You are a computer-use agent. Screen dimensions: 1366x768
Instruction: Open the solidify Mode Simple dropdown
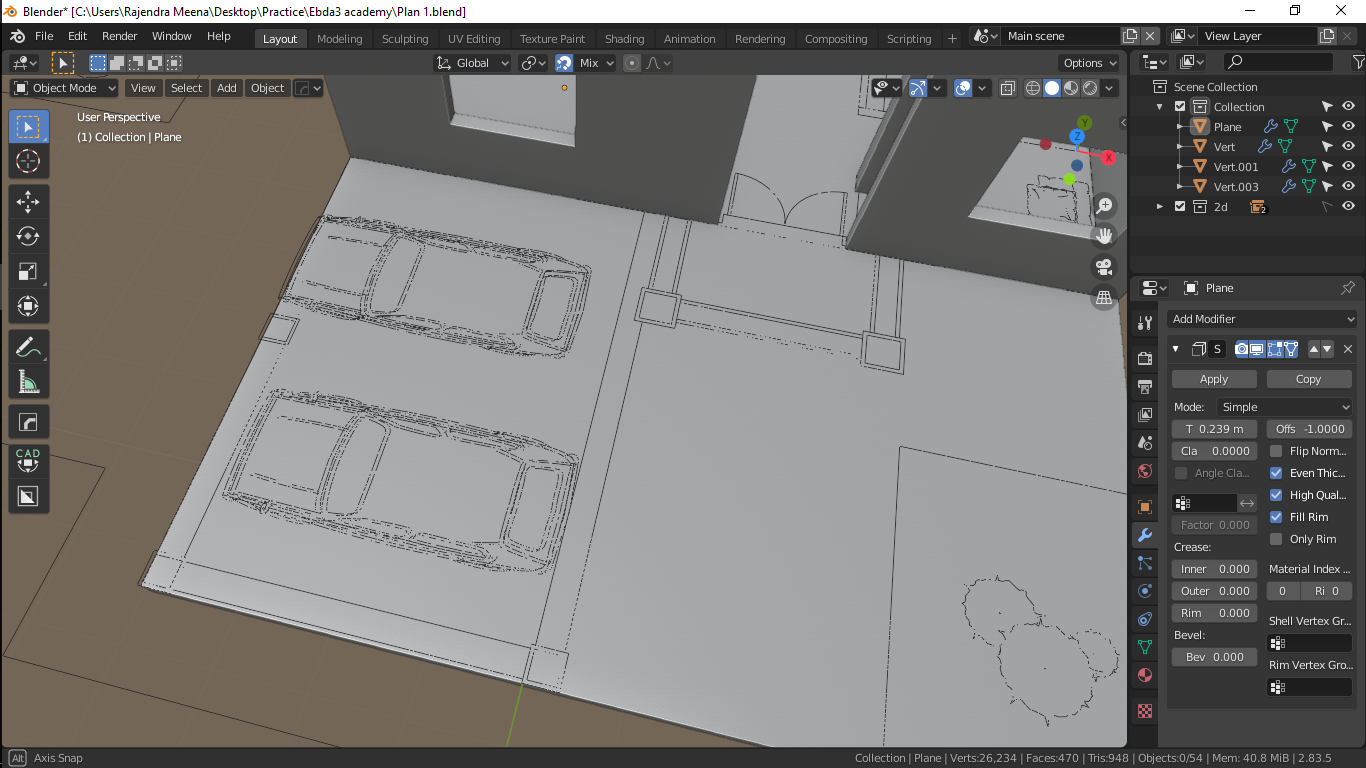[x=1285, y=407]
